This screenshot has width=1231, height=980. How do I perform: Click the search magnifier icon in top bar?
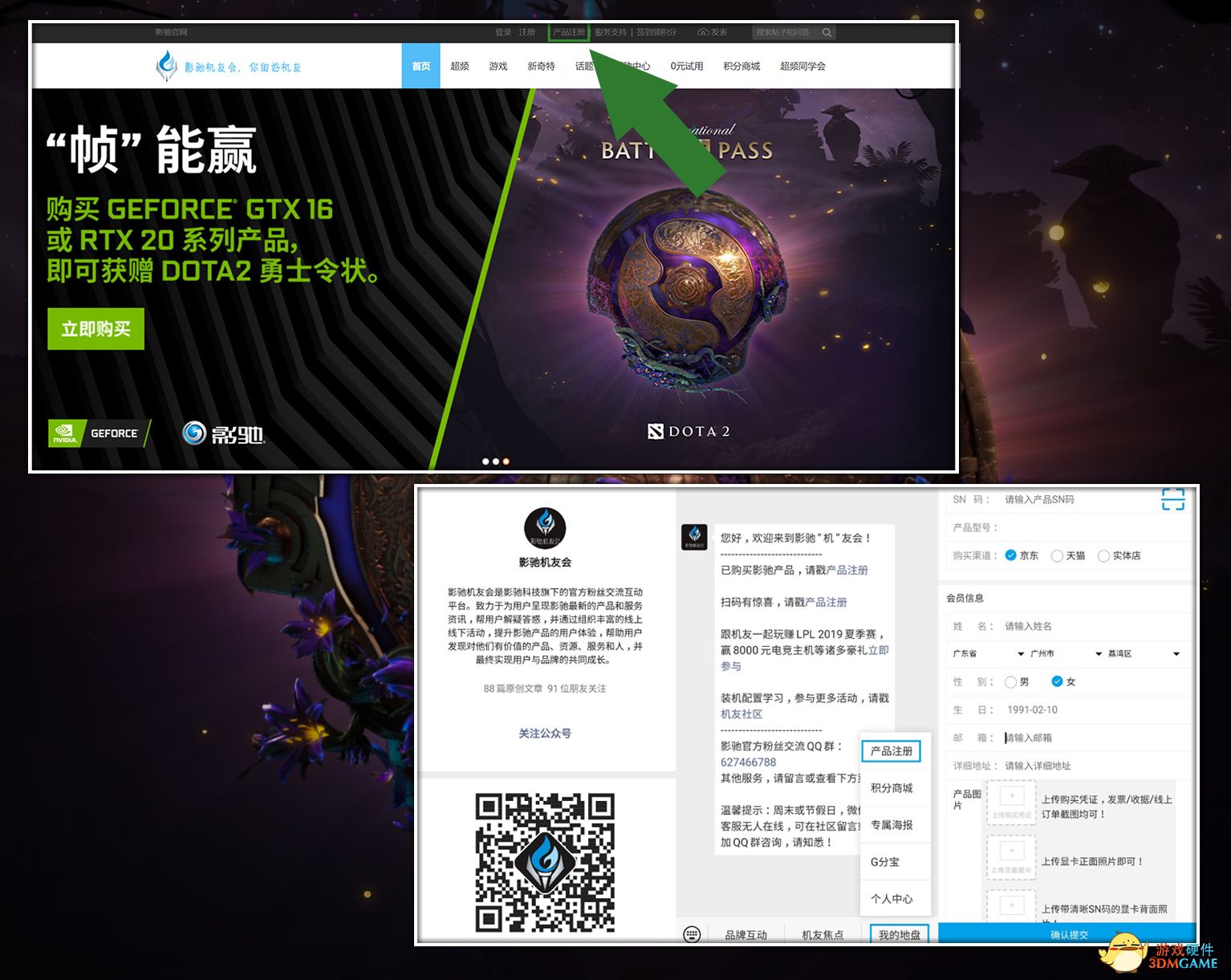pos(827,32)
